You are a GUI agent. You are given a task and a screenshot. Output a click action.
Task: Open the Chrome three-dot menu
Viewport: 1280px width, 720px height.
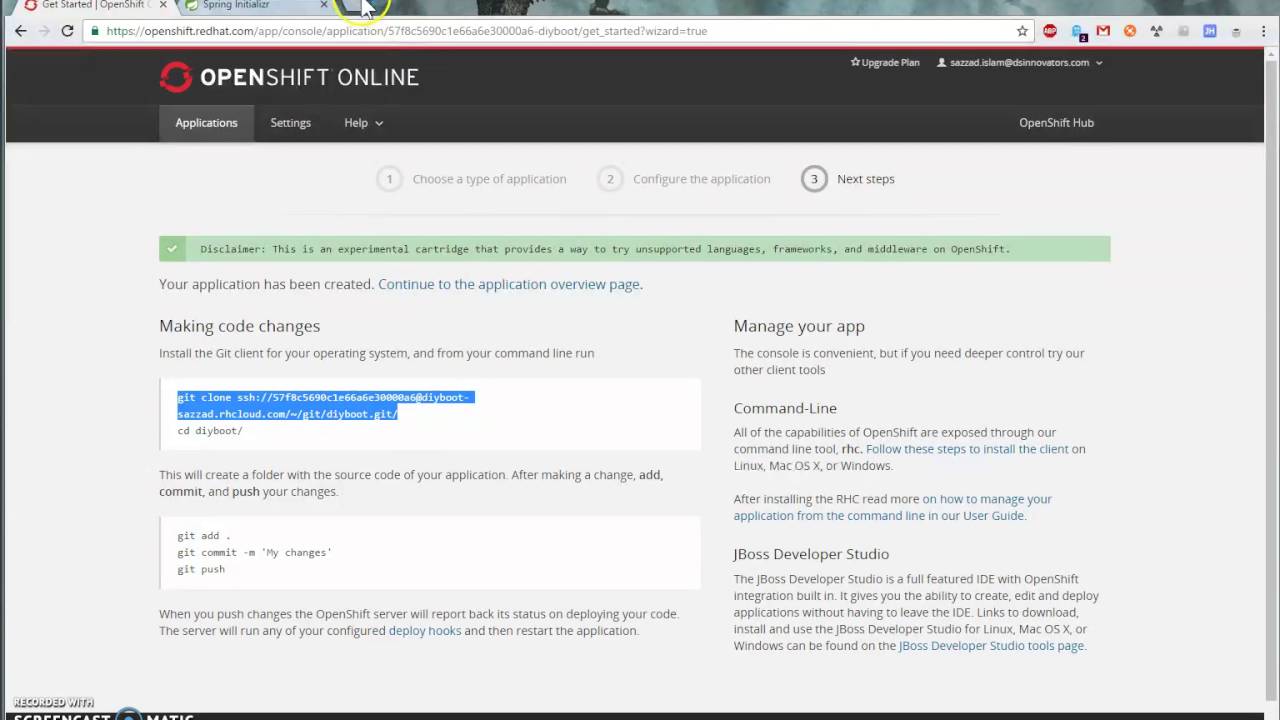(1263, 31)
